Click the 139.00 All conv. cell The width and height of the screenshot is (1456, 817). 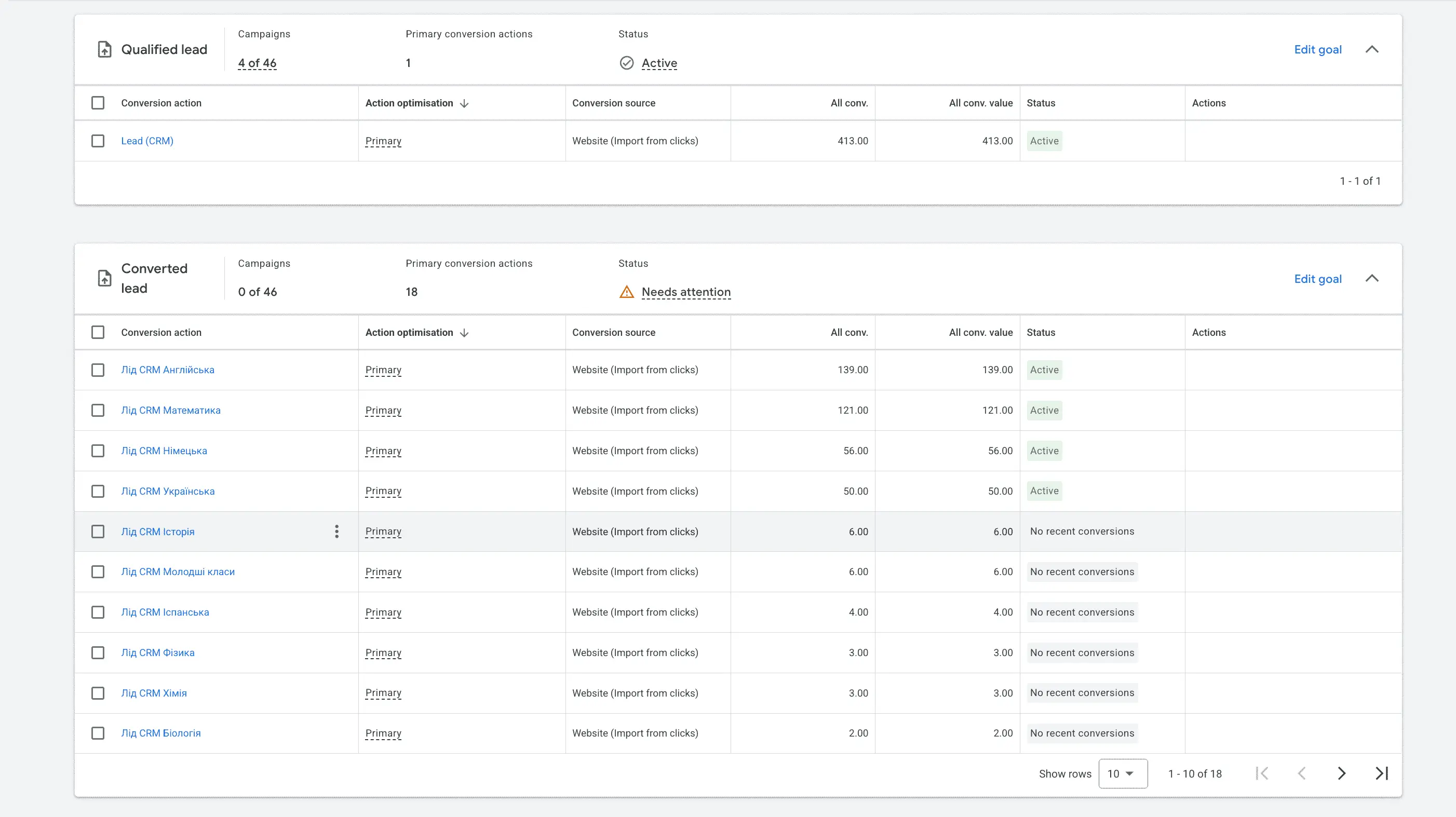click(x=852, y=370)
